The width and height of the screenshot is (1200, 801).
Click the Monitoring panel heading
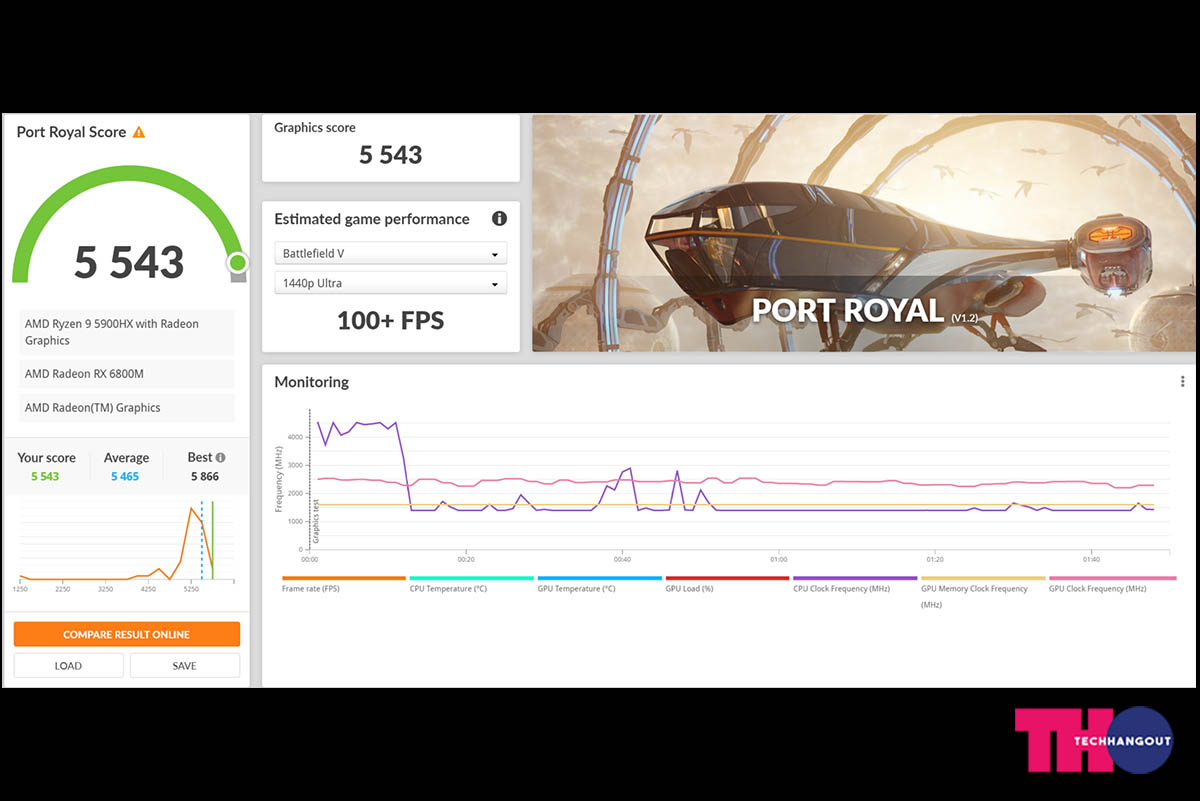click(312, 382)
